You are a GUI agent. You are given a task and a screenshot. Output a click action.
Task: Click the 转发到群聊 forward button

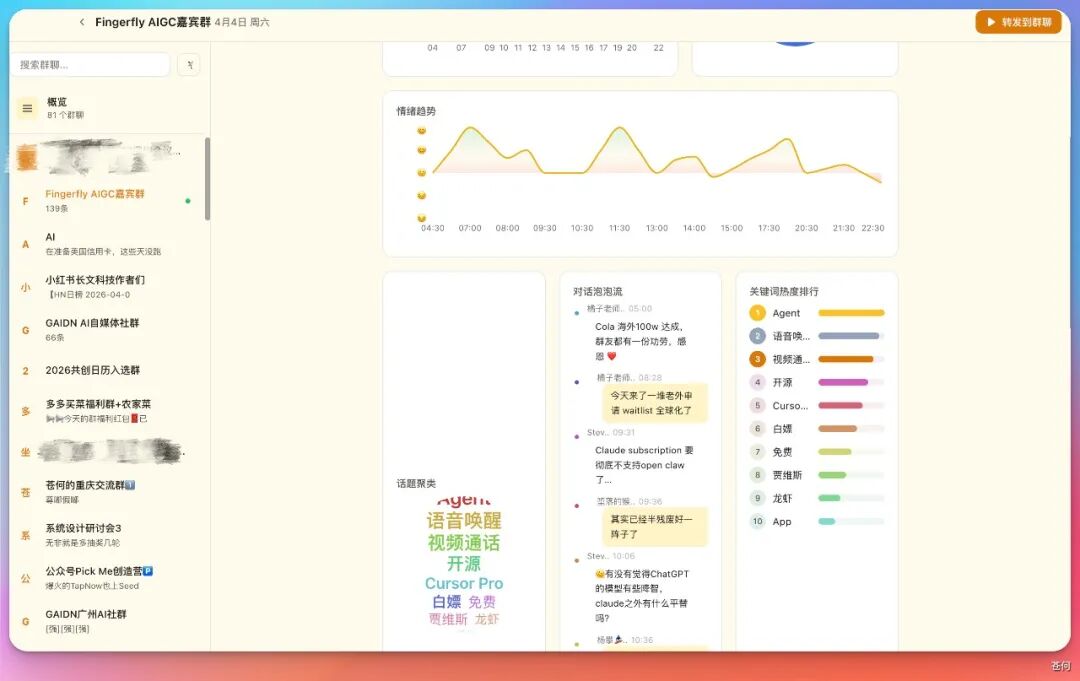(x=1018, y=21)
